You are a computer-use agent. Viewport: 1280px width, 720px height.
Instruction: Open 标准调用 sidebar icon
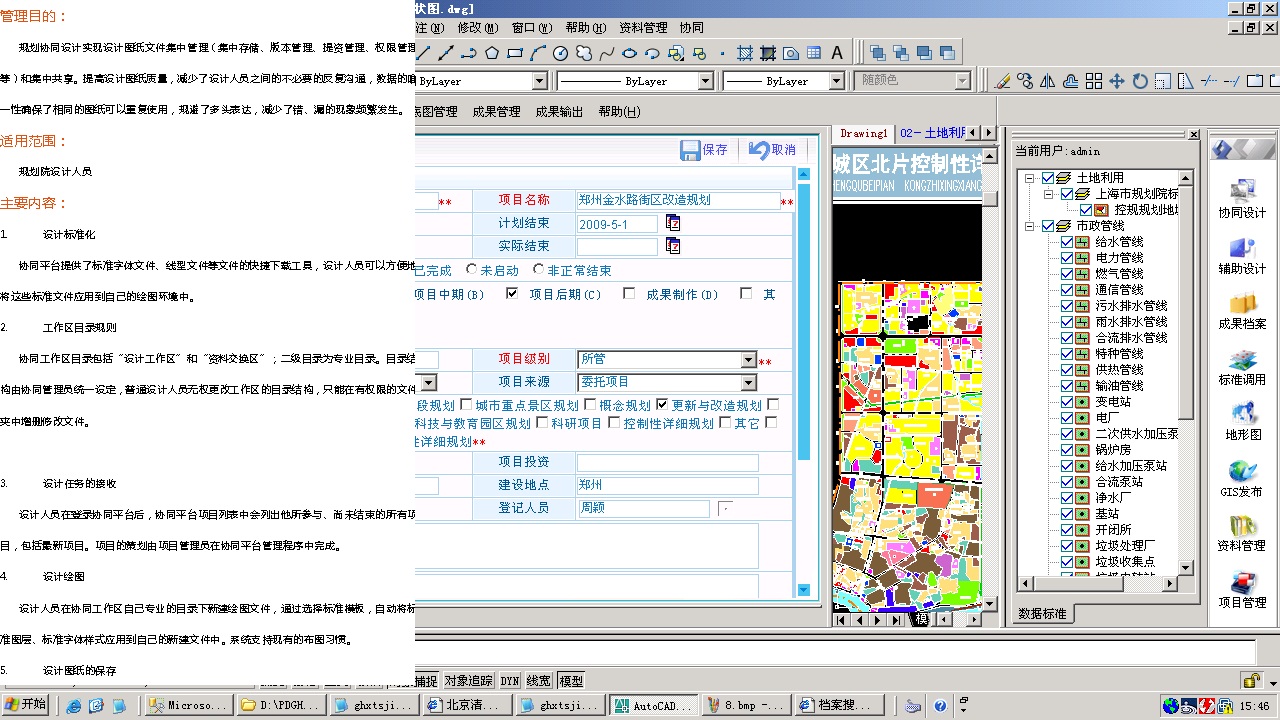(x=1242, y=367)
